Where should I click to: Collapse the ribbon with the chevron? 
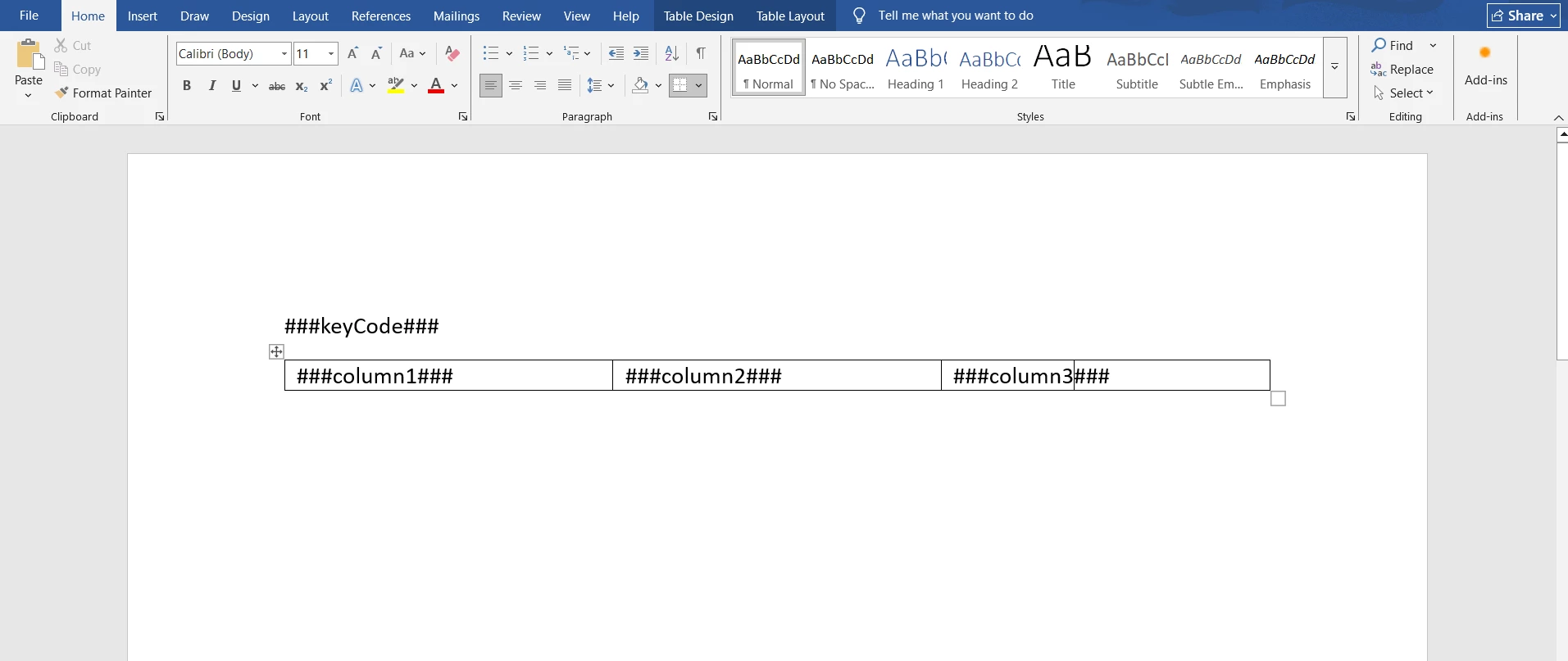click(1558, 118)
